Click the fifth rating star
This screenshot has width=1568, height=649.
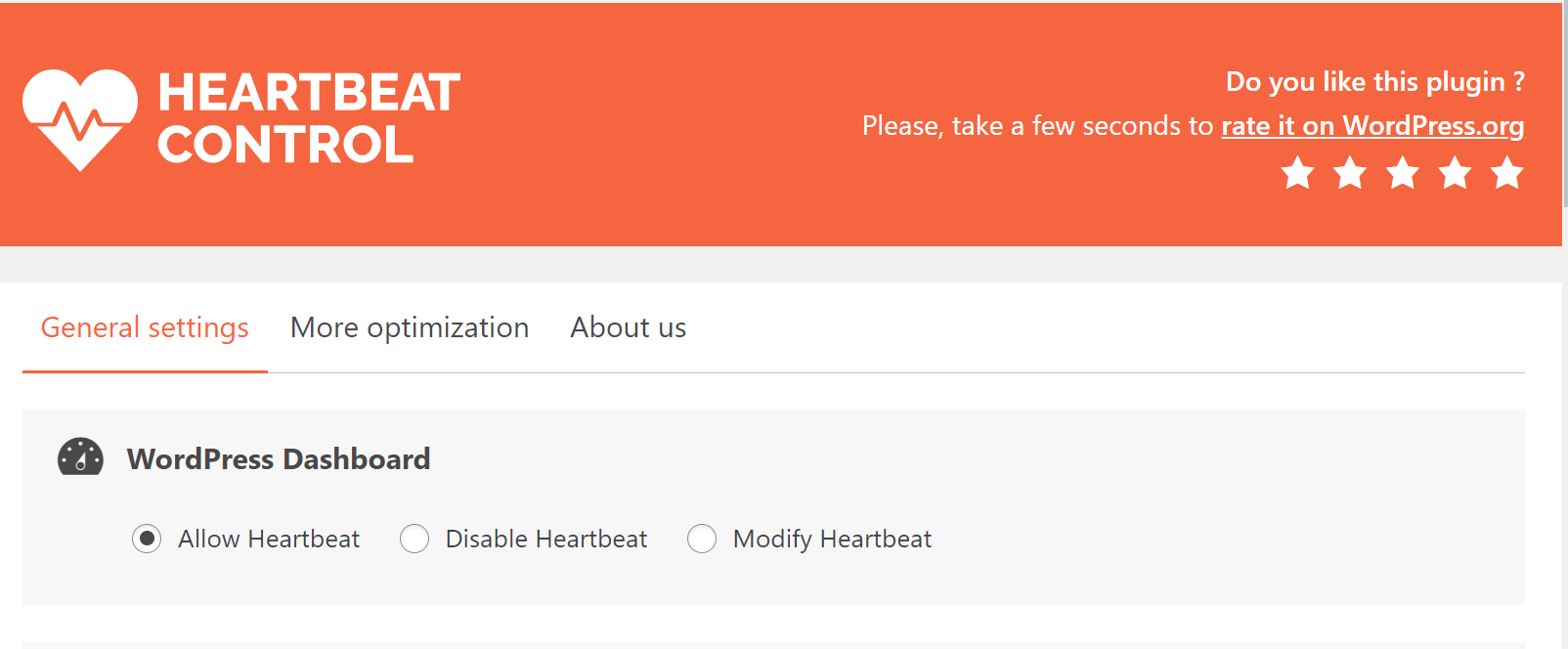tap(1505, 173)
